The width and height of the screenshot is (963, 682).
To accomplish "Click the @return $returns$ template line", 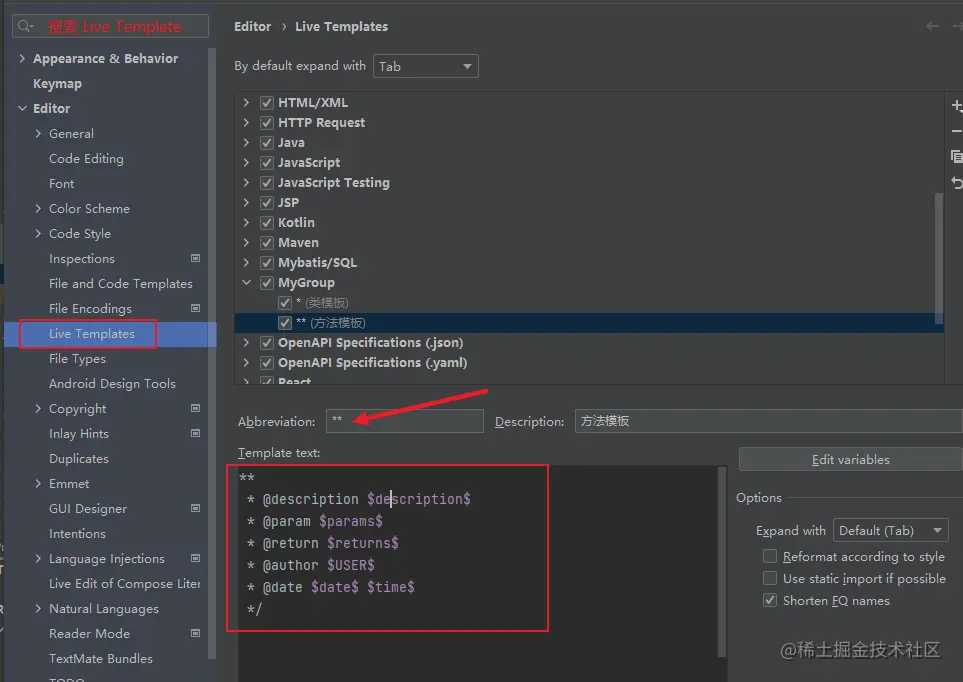I will tap(322, 543).
